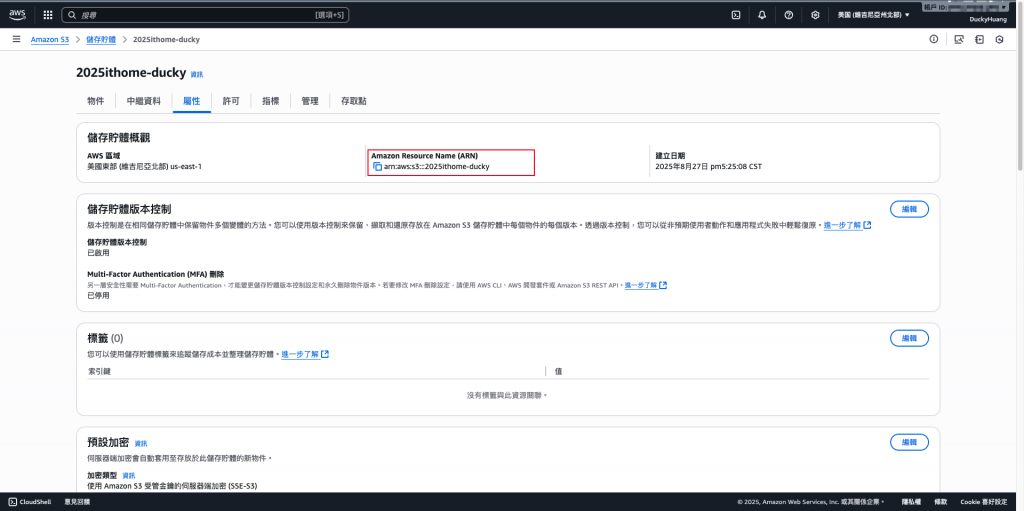
Task: Open 資訊 link beside 加密類型
Action: coord(129,475)
